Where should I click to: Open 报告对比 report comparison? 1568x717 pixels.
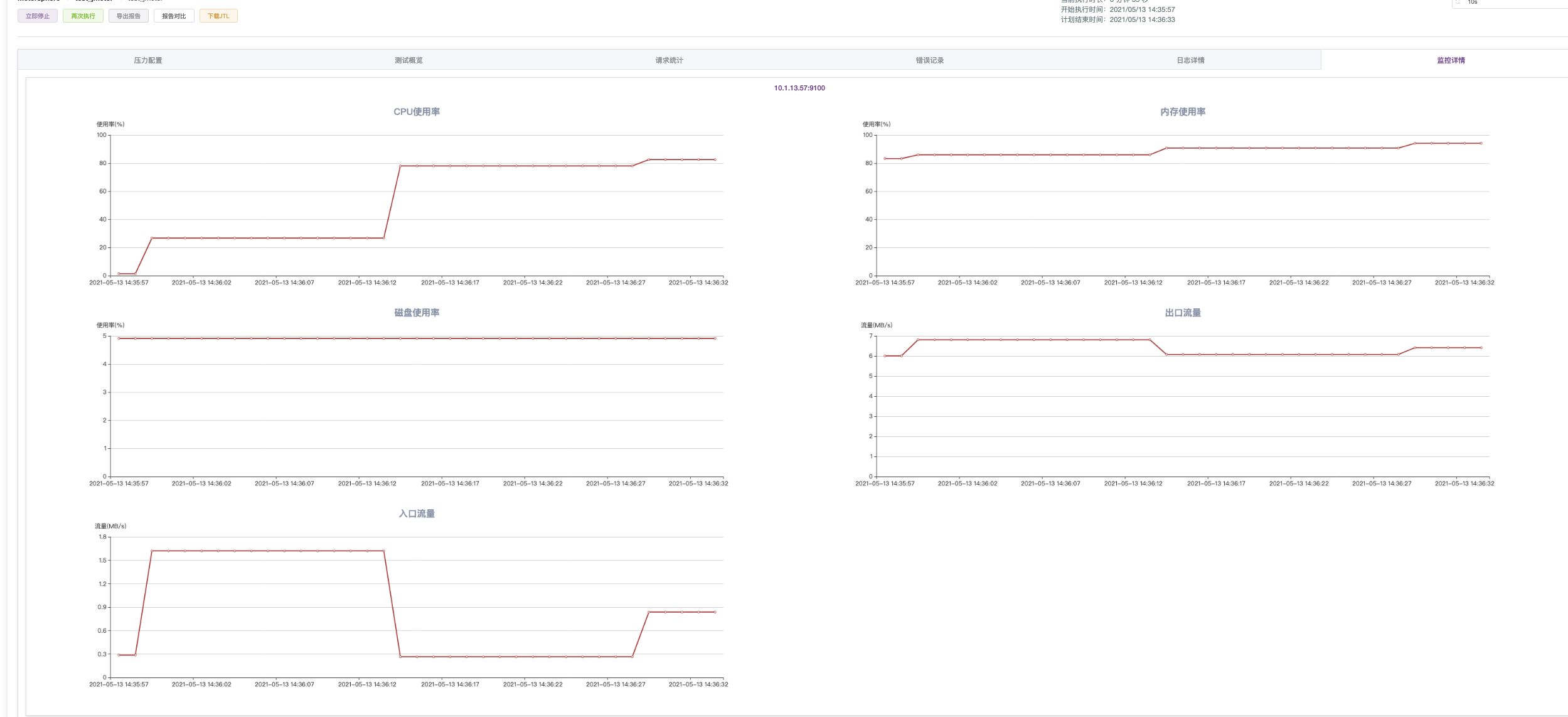tap(174, 16)
